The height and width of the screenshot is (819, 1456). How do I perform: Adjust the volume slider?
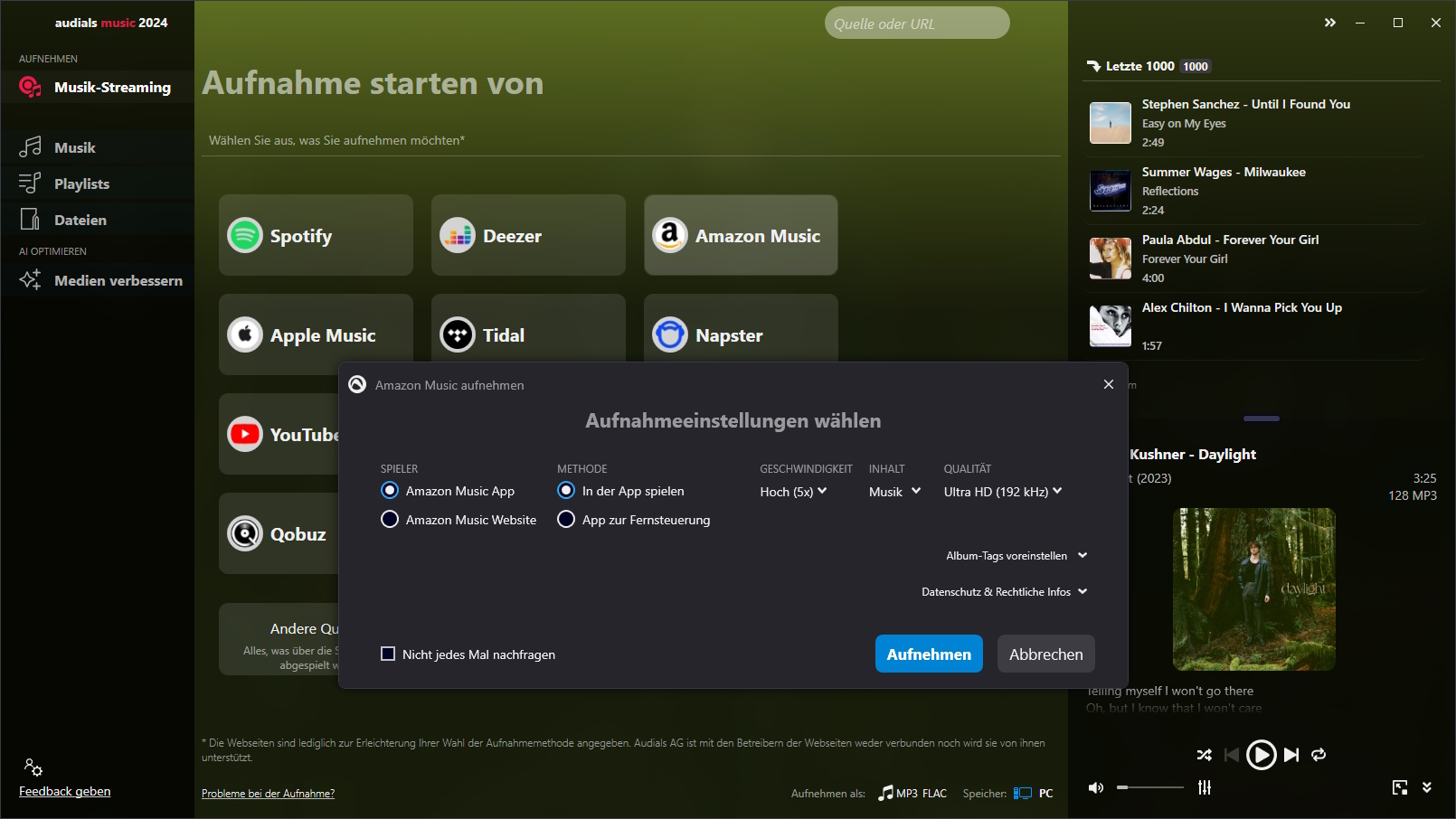1150,787
